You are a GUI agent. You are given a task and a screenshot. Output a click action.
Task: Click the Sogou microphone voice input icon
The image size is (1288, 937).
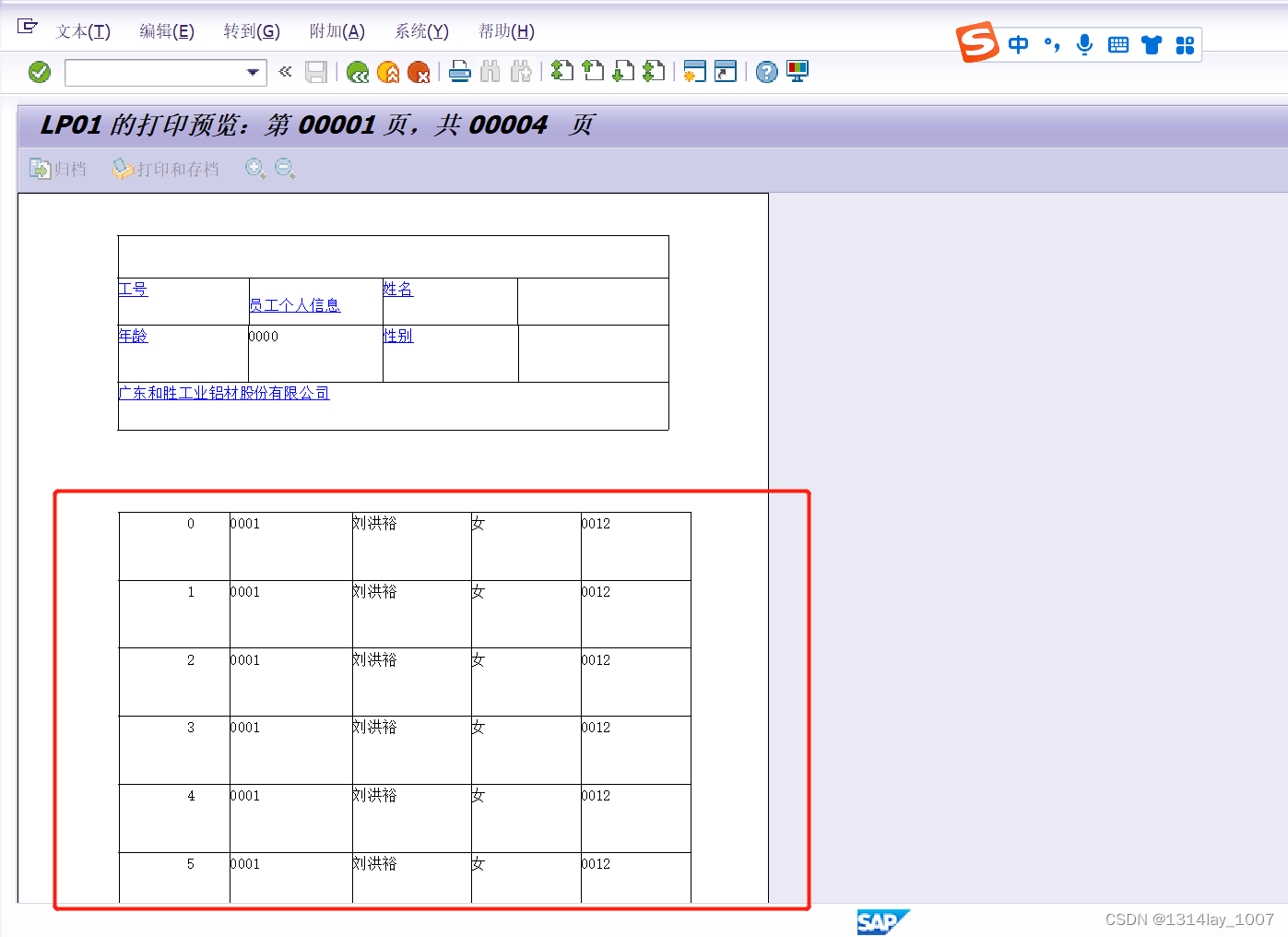[1085, 44]
